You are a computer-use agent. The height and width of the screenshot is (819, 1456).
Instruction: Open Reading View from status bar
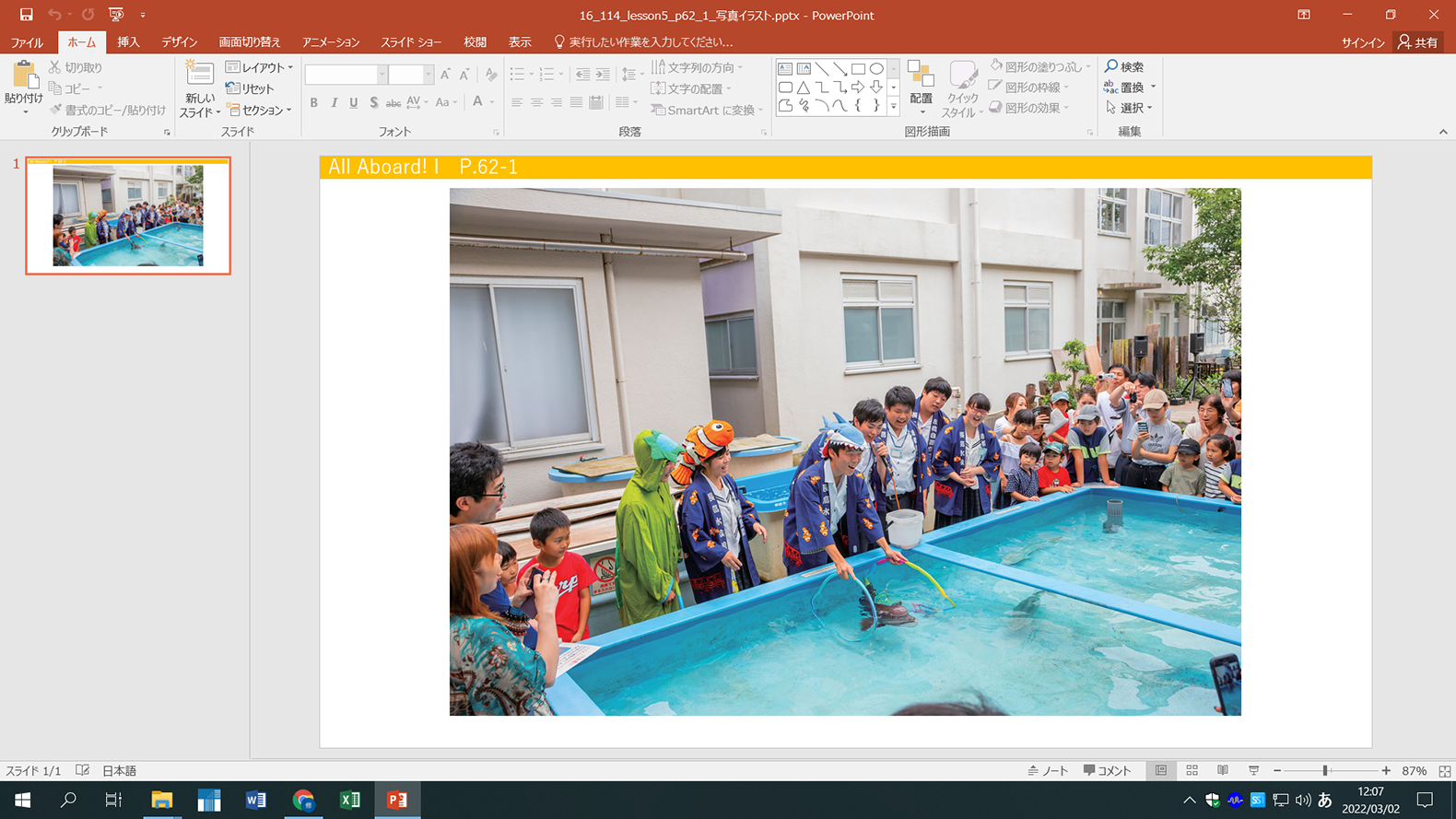click(x=1223, y=770)
